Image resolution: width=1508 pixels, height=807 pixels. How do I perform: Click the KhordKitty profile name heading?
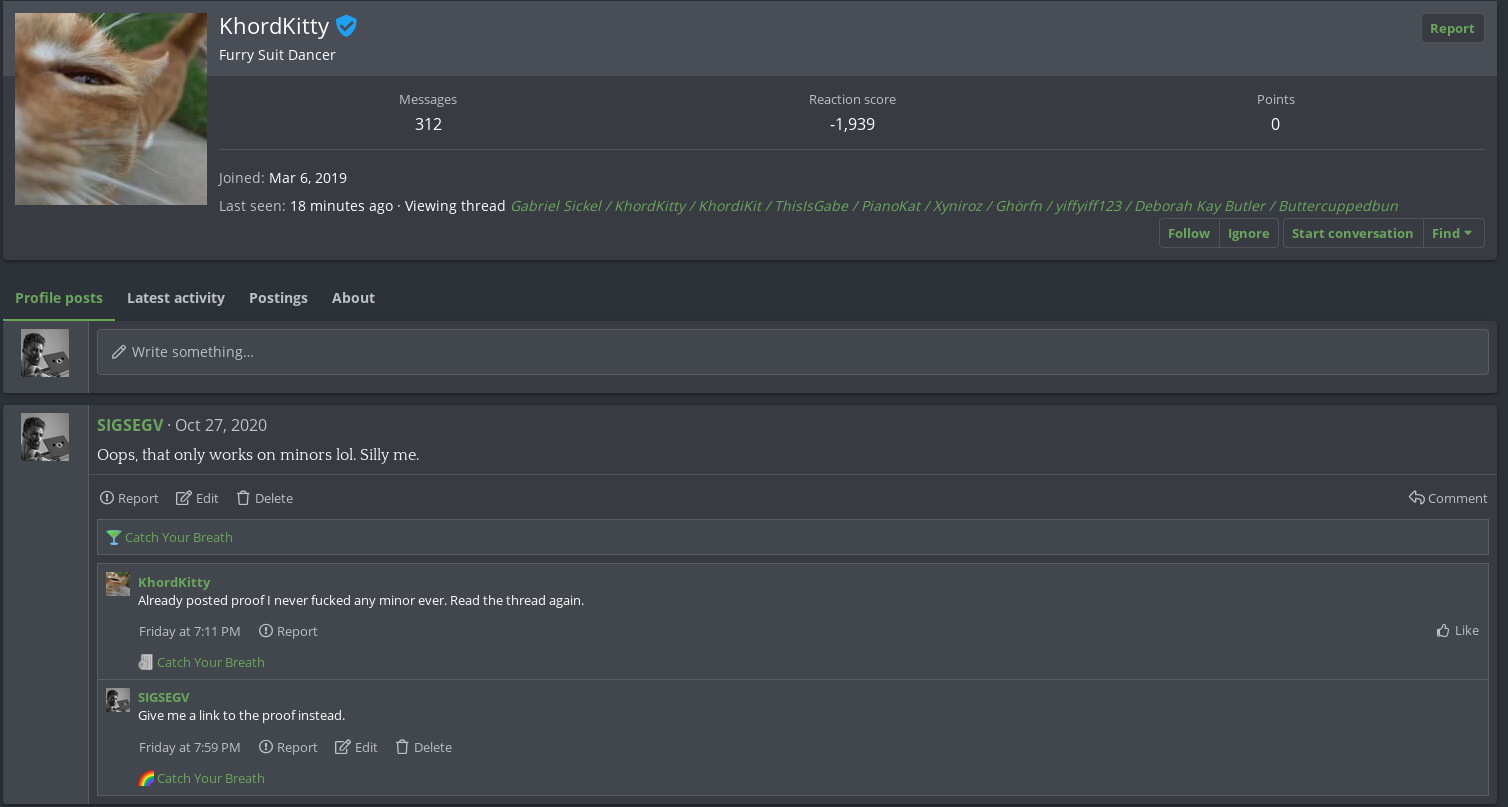pyautogui.click(x=274, y=26)
